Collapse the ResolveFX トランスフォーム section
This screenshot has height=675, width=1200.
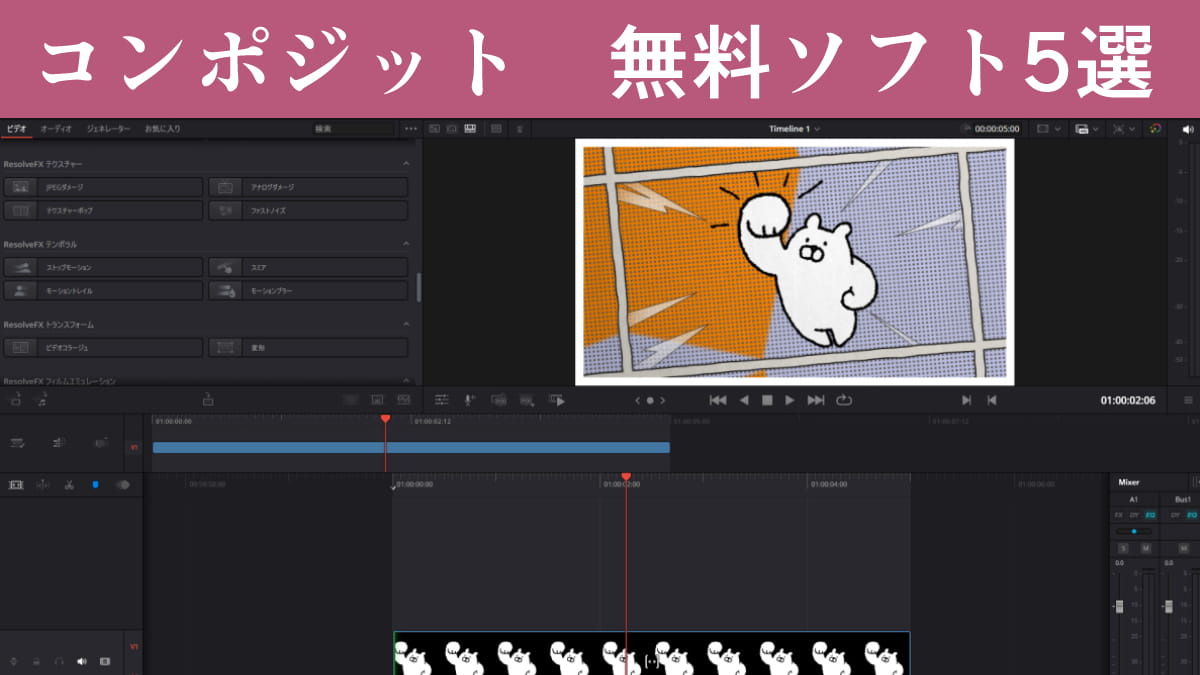point(406,325)
